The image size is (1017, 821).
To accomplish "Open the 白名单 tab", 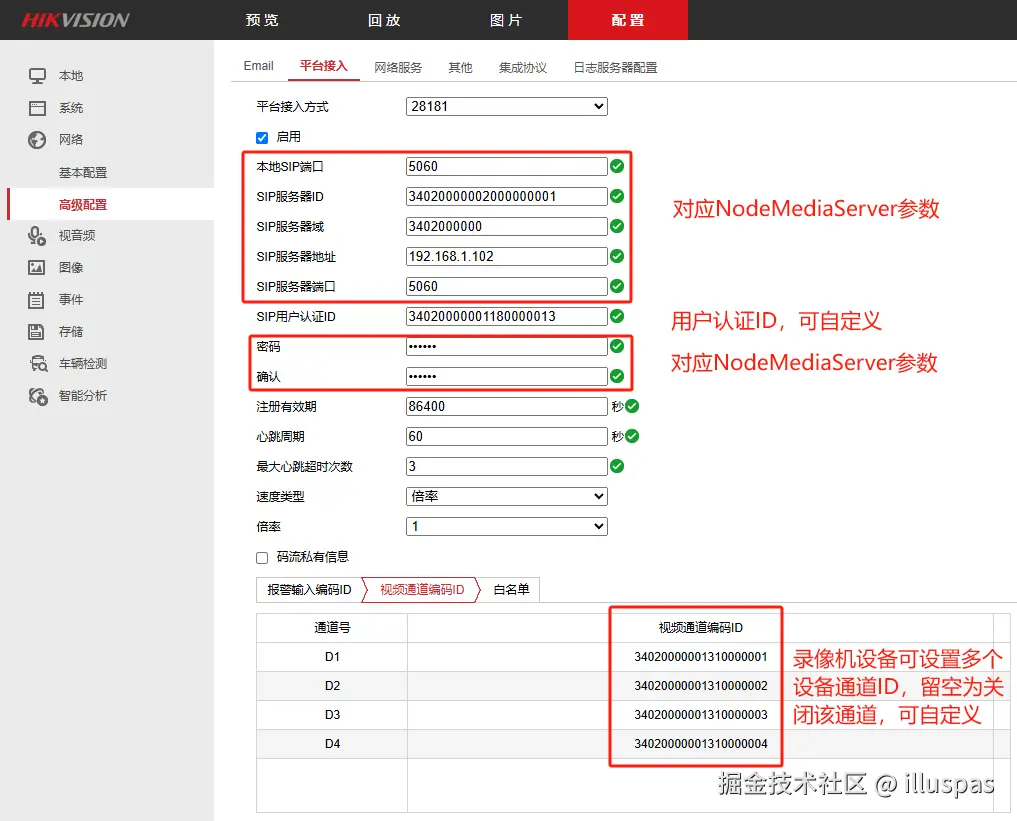I will (x=511, y=589).
